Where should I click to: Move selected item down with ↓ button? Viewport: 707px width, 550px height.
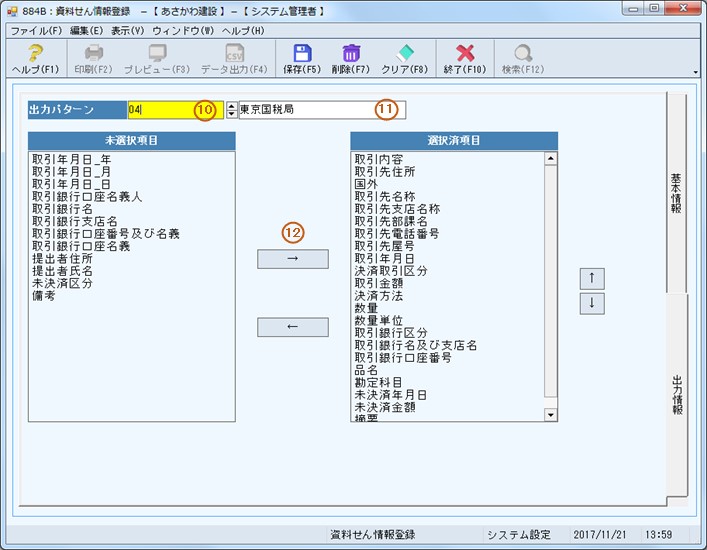coord(592,303)
